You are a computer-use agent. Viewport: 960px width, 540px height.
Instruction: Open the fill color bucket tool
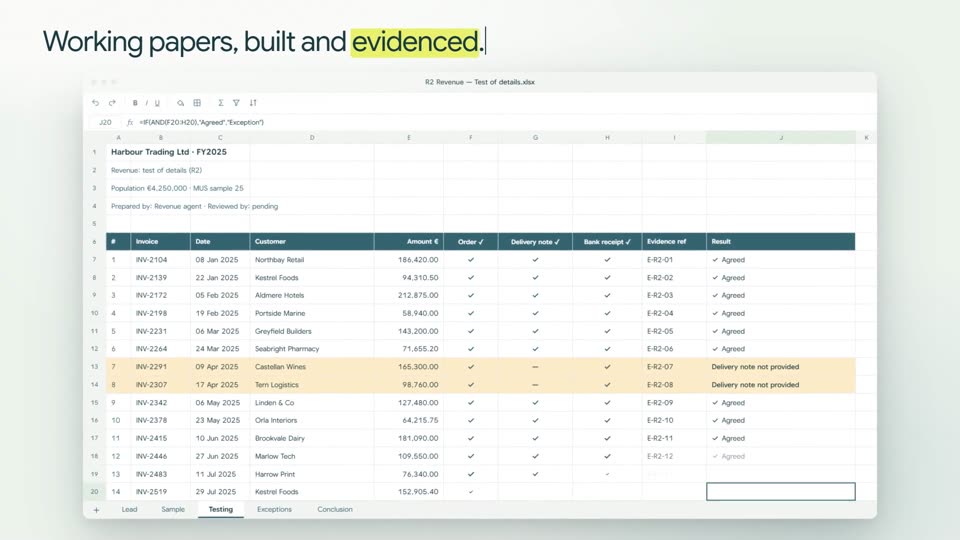(180, 103)
